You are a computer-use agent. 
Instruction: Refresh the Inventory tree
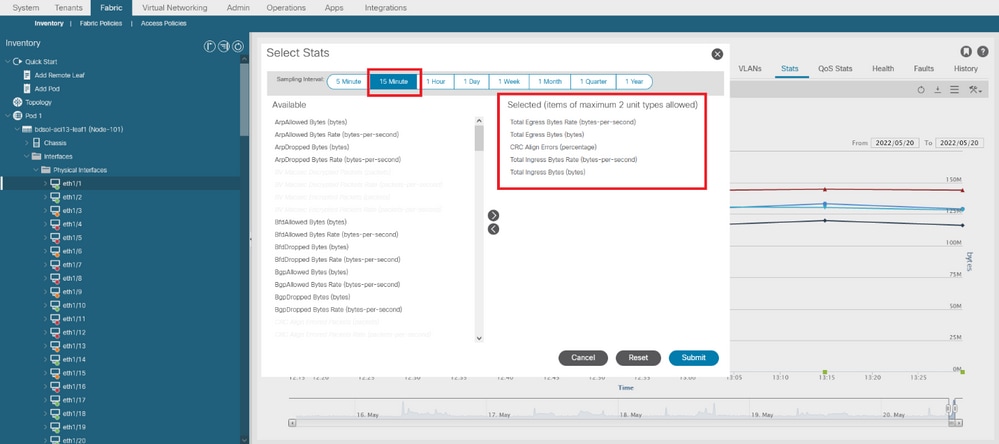pos(238,47)
